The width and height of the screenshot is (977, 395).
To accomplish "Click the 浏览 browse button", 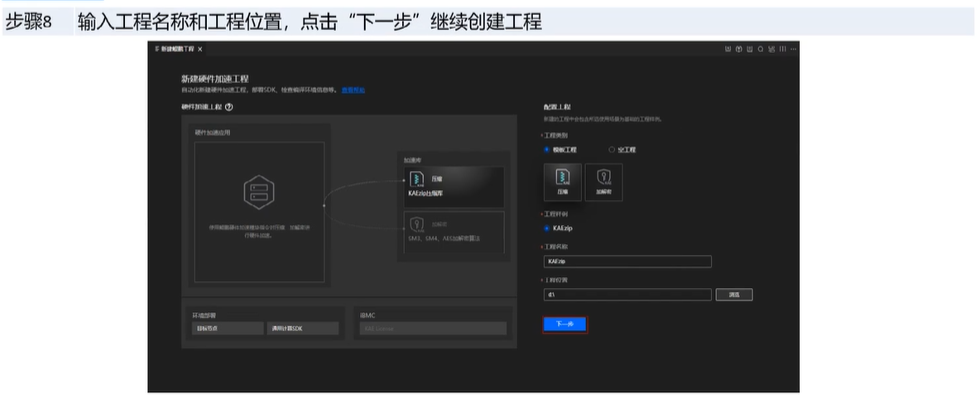I will [734, 295].
